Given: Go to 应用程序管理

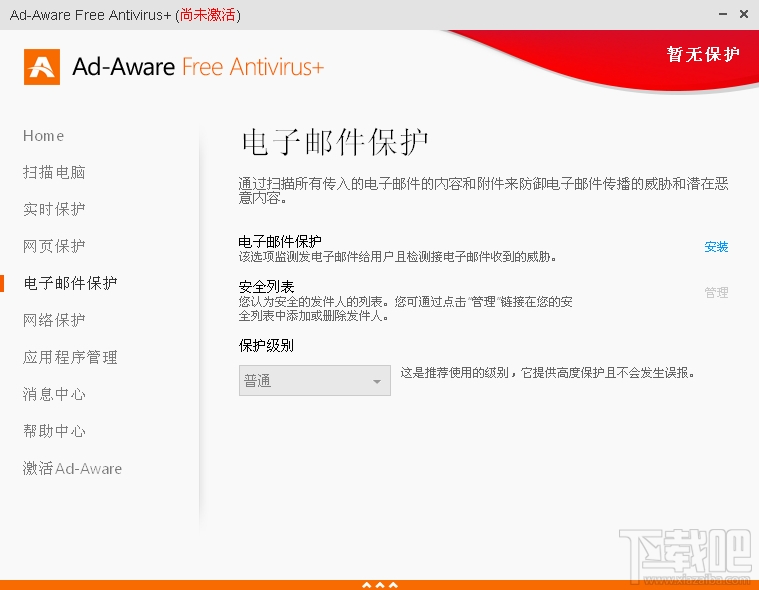Looking at the screenshot, I should pyautogui.click(x=70, y=357).
